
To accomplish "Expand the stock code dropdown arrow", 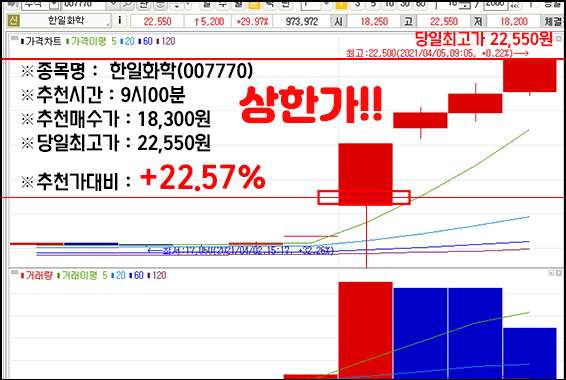I will [113, 5].
